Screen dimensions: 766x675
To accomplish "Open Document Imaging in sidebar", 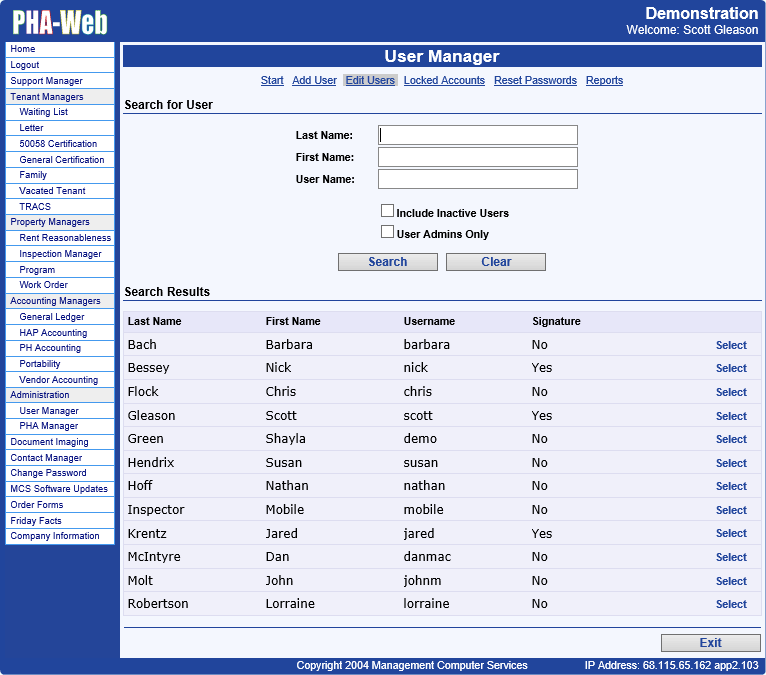I will pyautogui.click(x=60, y=442).
